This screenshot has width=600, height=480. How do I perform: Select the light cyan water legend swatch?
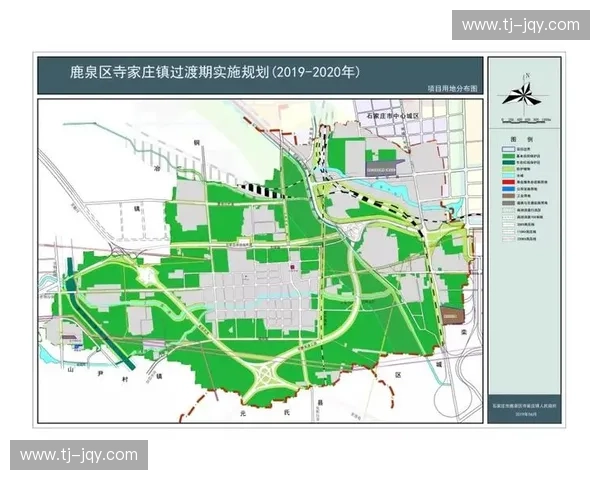(x=508, y=176)
